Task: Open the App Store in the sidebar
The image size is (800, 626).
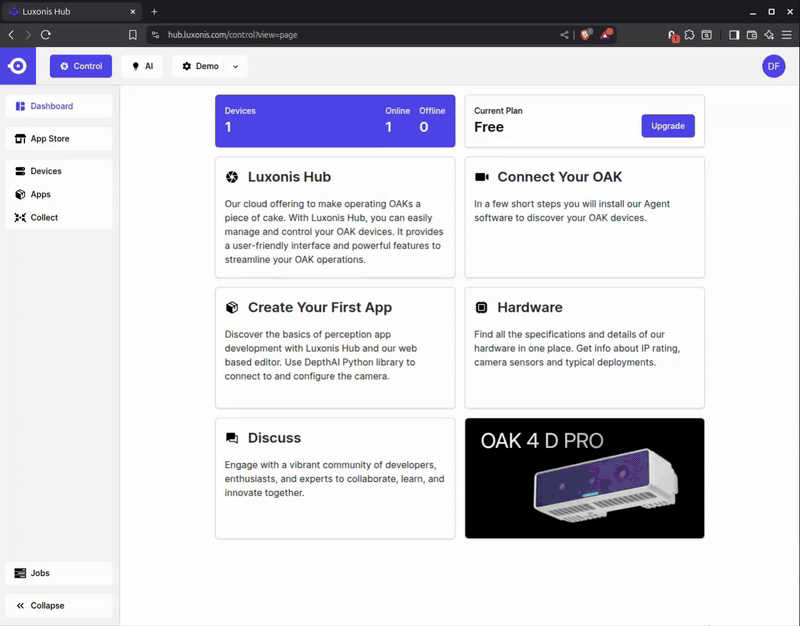Action: (48, 137)
